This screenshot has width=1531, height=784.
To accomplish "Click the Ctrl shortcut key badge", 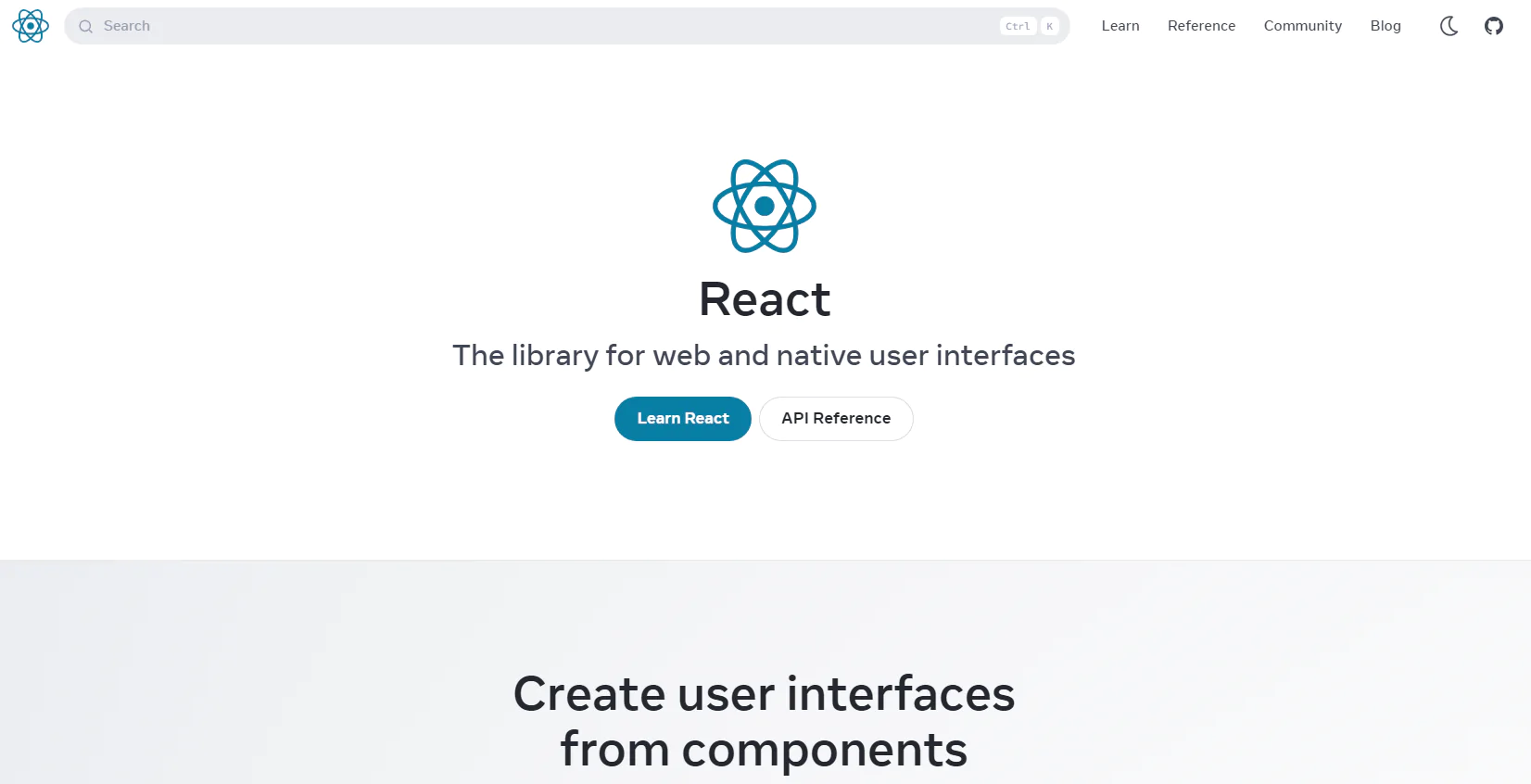I will click(1018, 26).
